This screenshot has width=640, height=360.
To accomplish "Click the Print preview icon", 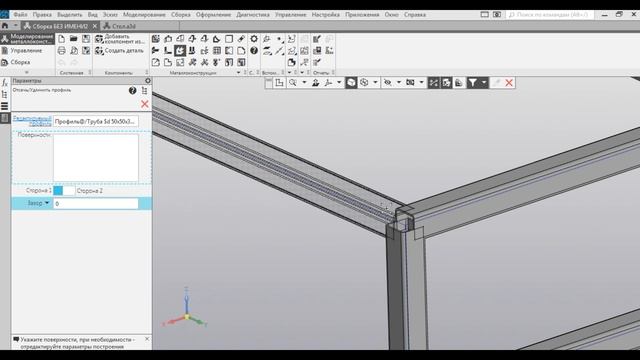I will 73,51.
